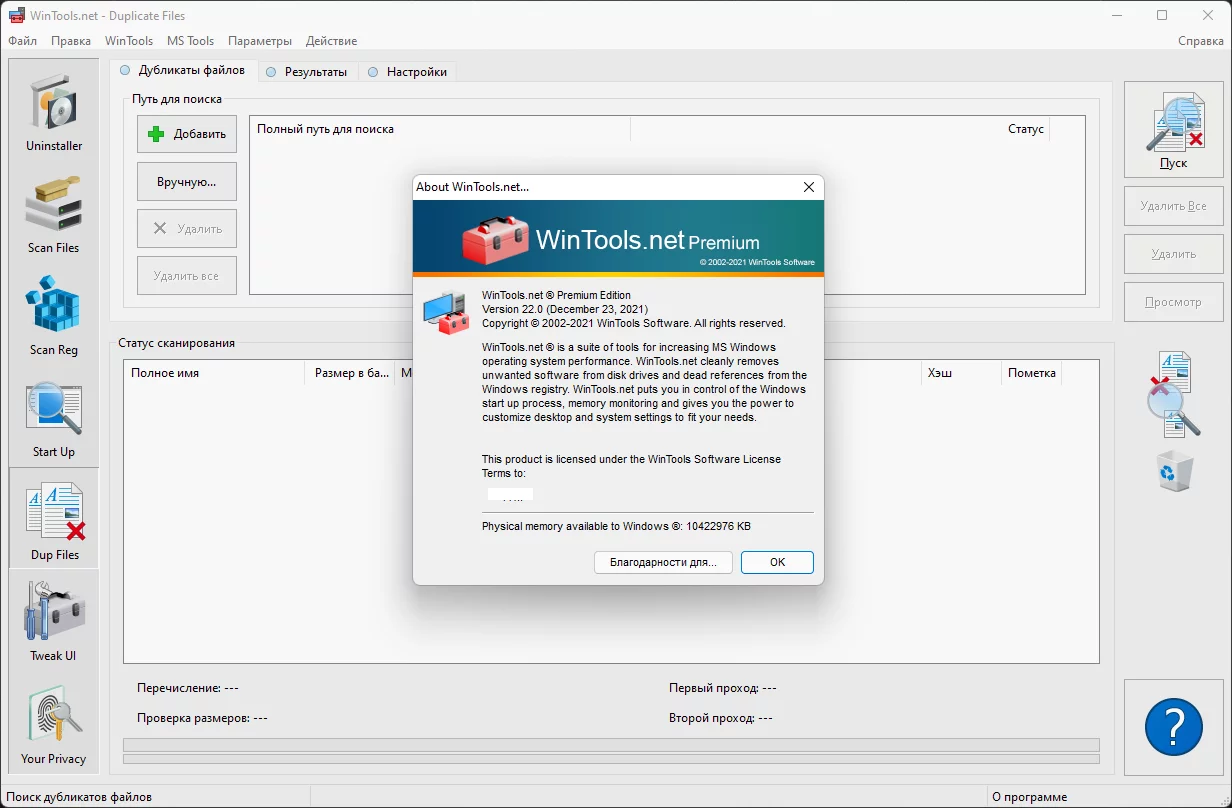
Task: Click the Благодарности для... button
Action: coord(663,562)
